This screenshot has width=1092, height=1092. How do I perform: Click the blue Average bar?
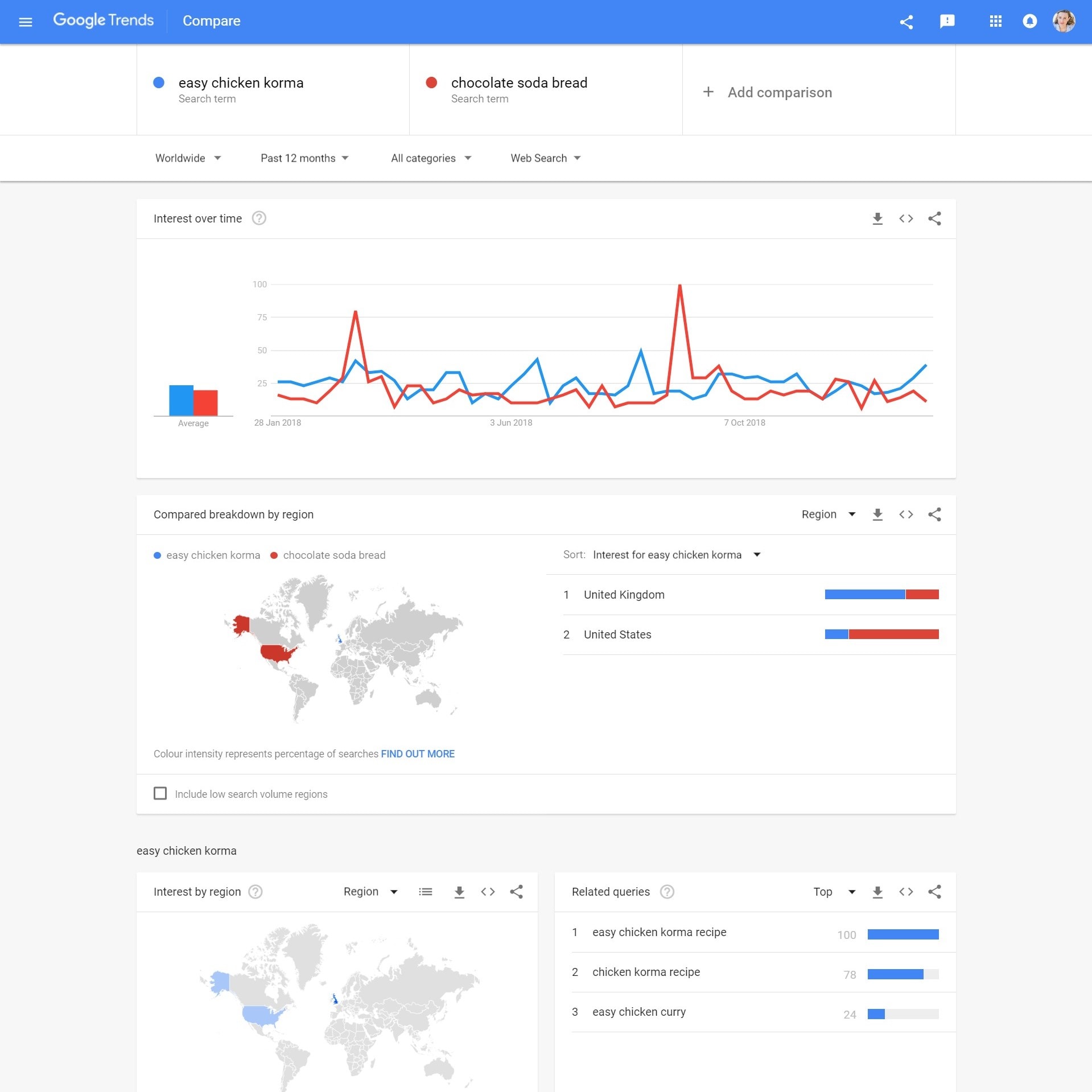tap(181, 401)
